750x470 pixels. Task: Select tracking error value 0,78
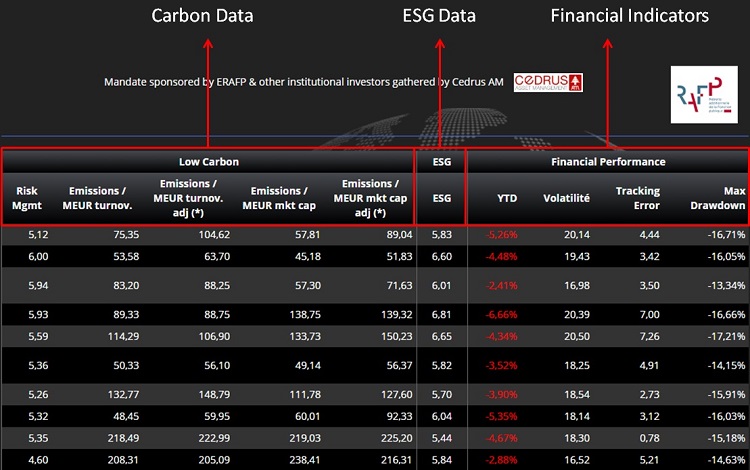pyautogui.click(x=650, y=438)
